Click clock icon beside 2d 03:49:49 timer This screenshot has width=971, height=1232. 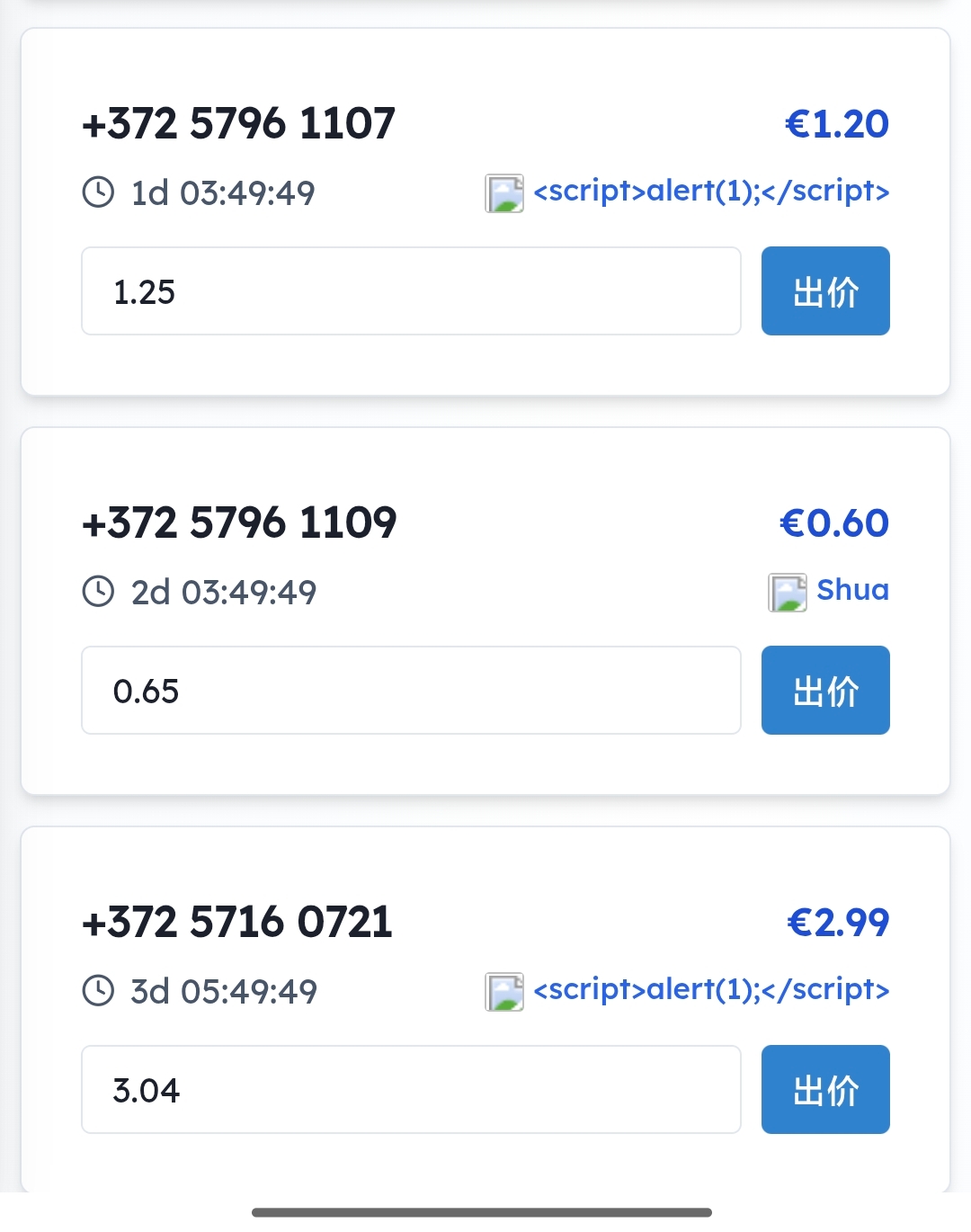click(98, 592)
